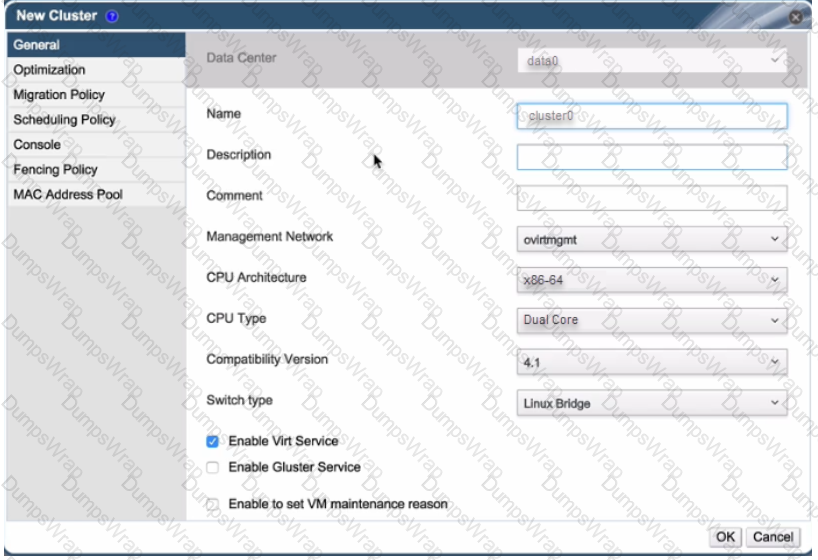The width and height of the screenshot is (818, 560).
Task: Open Compatibility Version dropdown
Action: tap(652, 362)
